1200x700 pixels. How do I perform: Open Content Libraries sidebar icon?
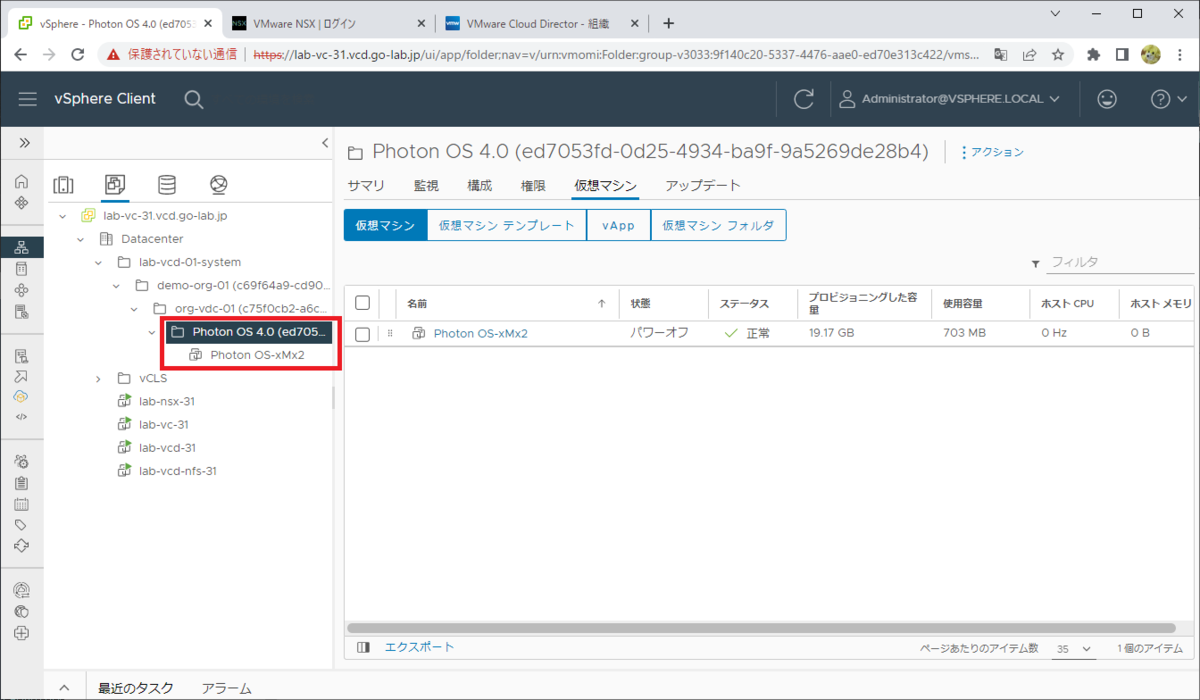22,268
